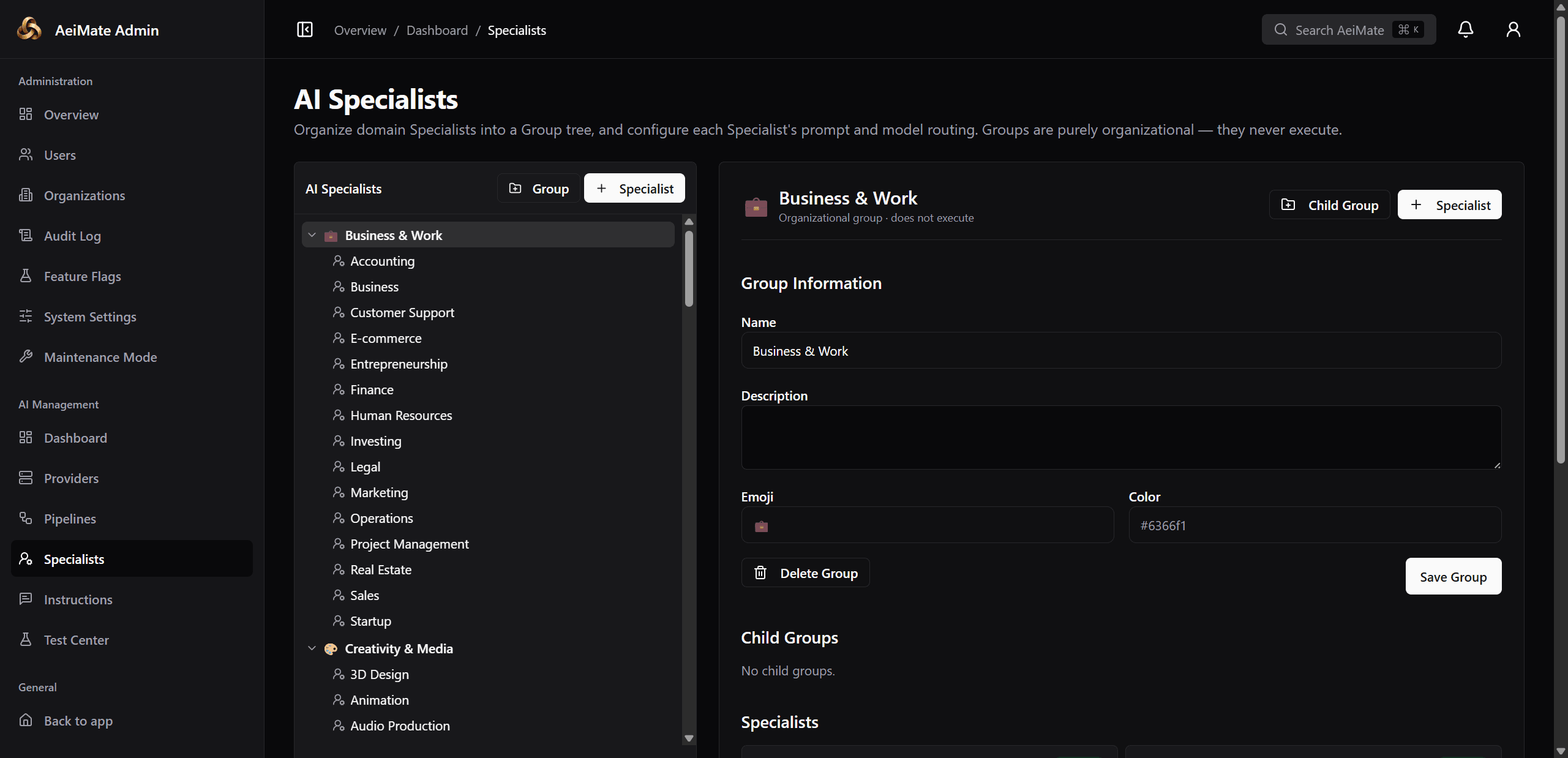Image resolution: width=1568 pixels, height=758 pixels.
Task: Open Users in sidebar
Action: (x=132, y=155)
